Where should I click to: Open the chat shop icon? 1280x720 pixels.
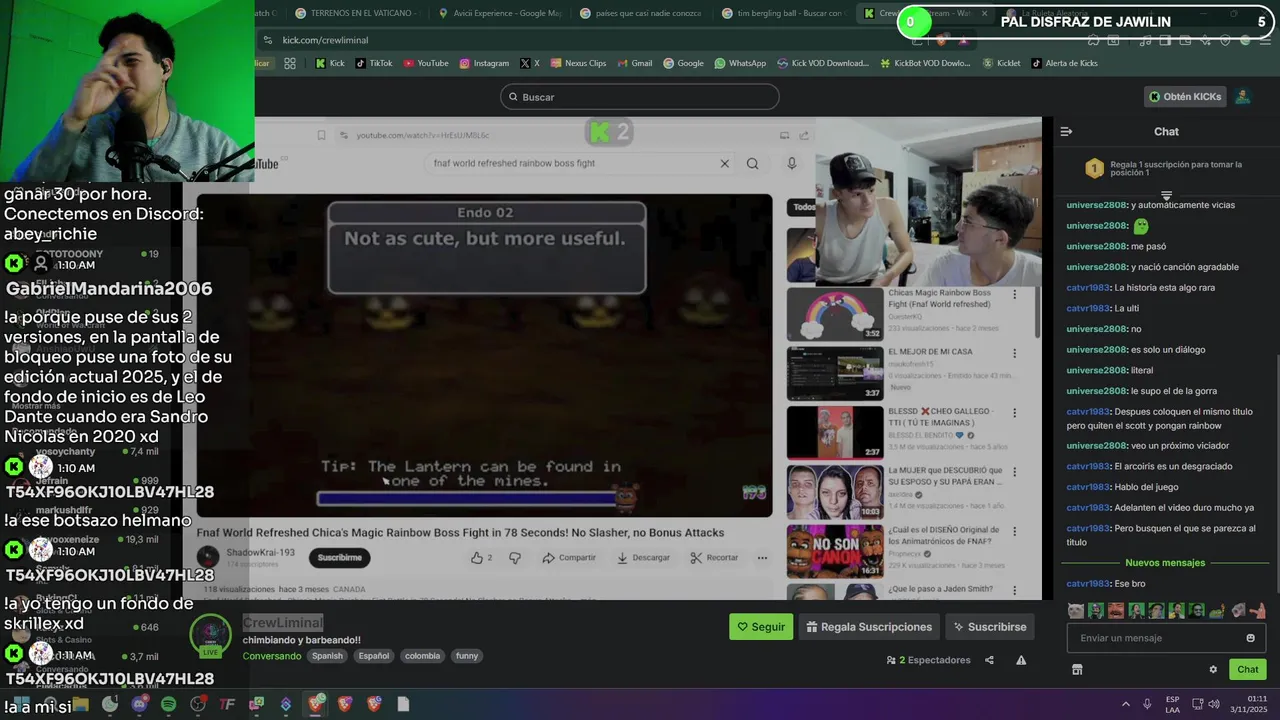click(x=1077, y=669)
